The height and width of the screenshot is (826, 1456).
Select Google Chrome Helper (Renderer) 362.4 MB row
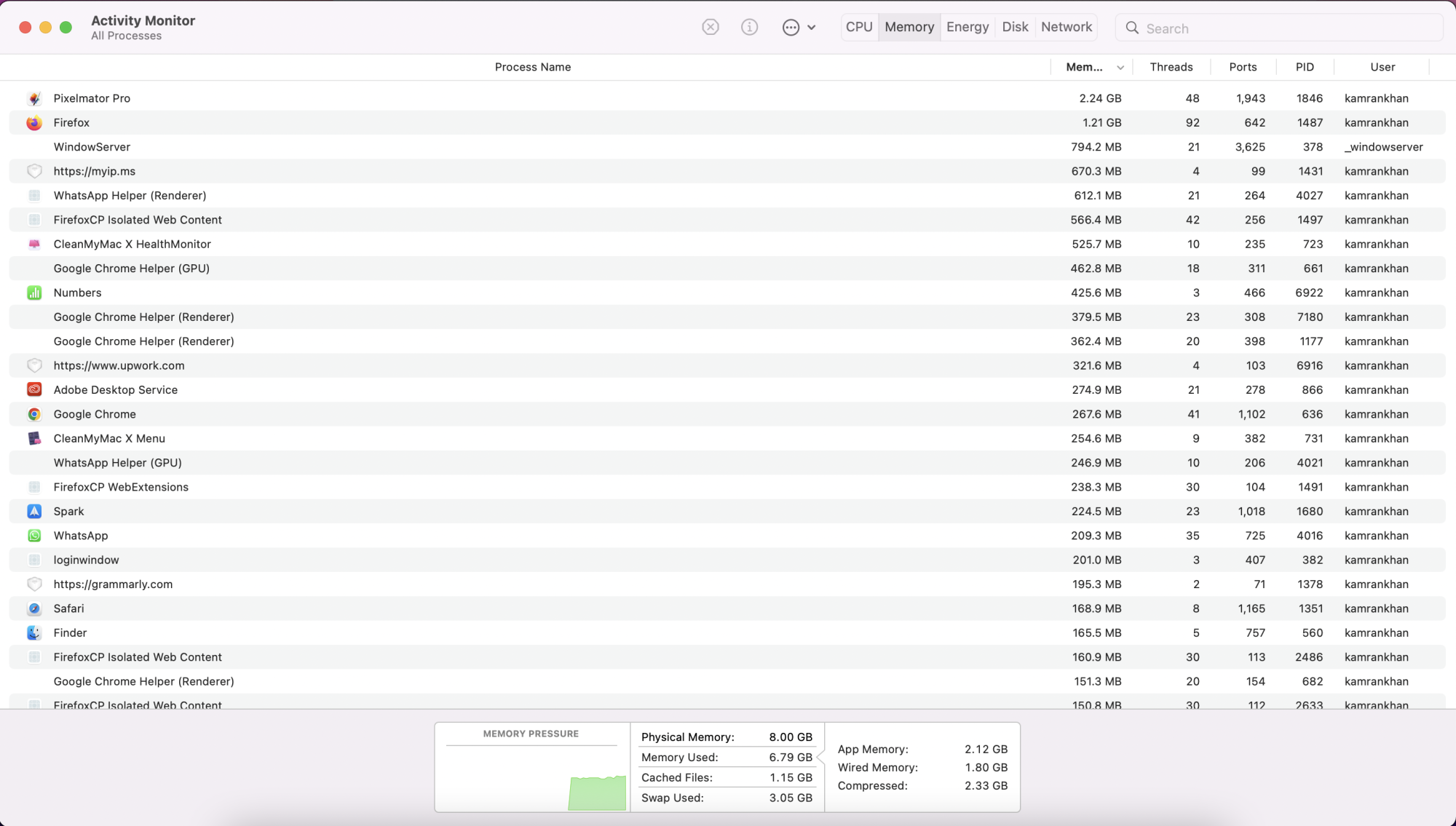[x=727, y=341]
